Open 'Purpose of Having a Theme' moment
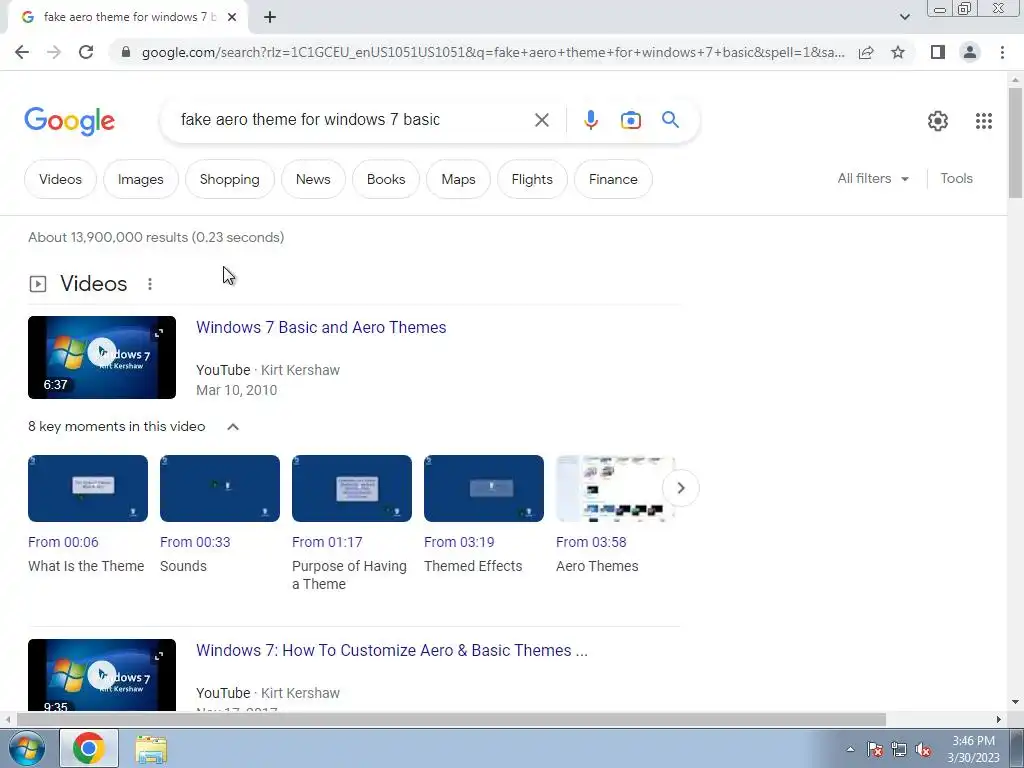The image size is (1024, 768). click(351, 488)
